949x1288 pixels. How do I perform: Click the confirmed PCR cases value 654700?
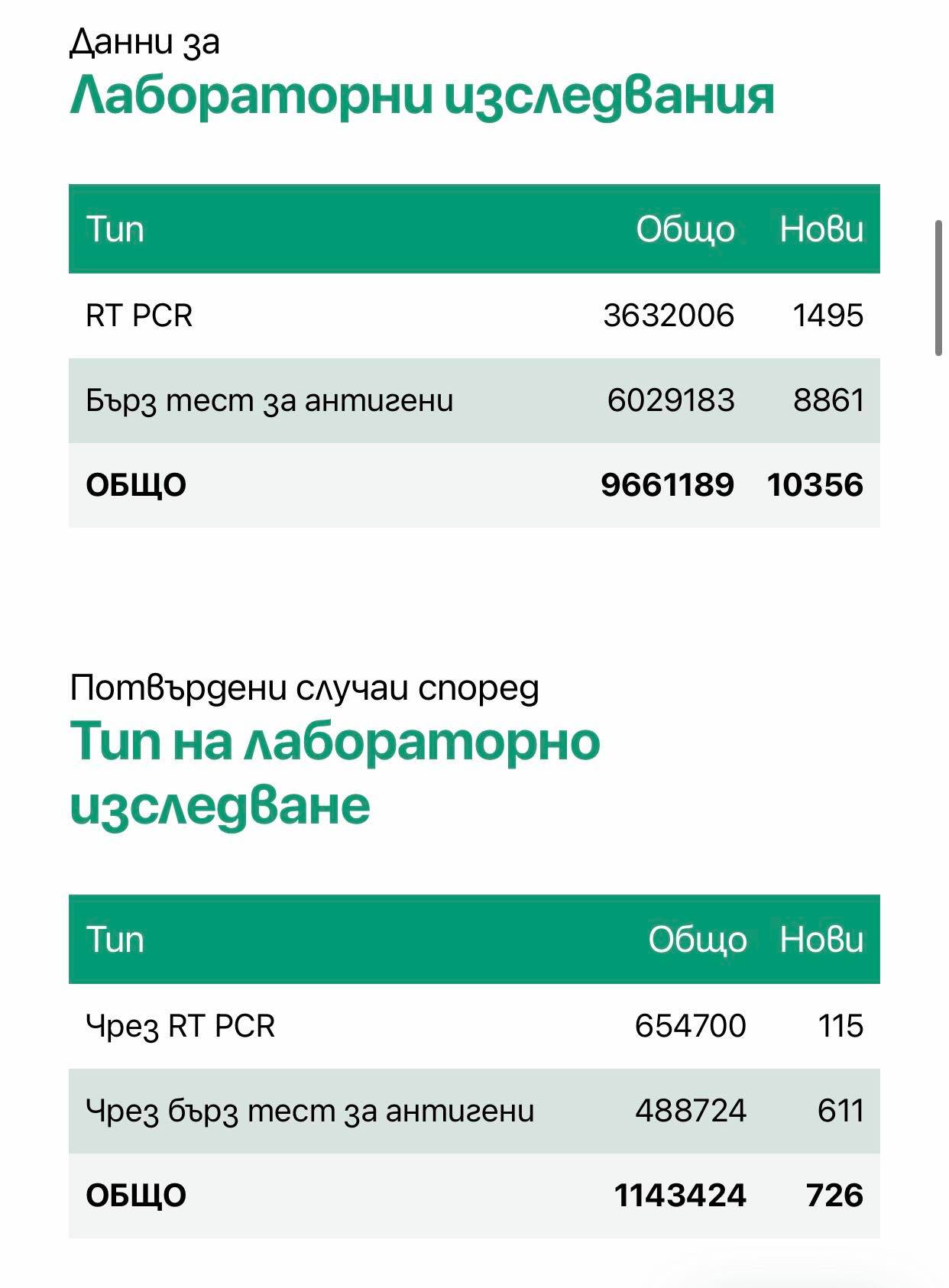pos(690,1026)
